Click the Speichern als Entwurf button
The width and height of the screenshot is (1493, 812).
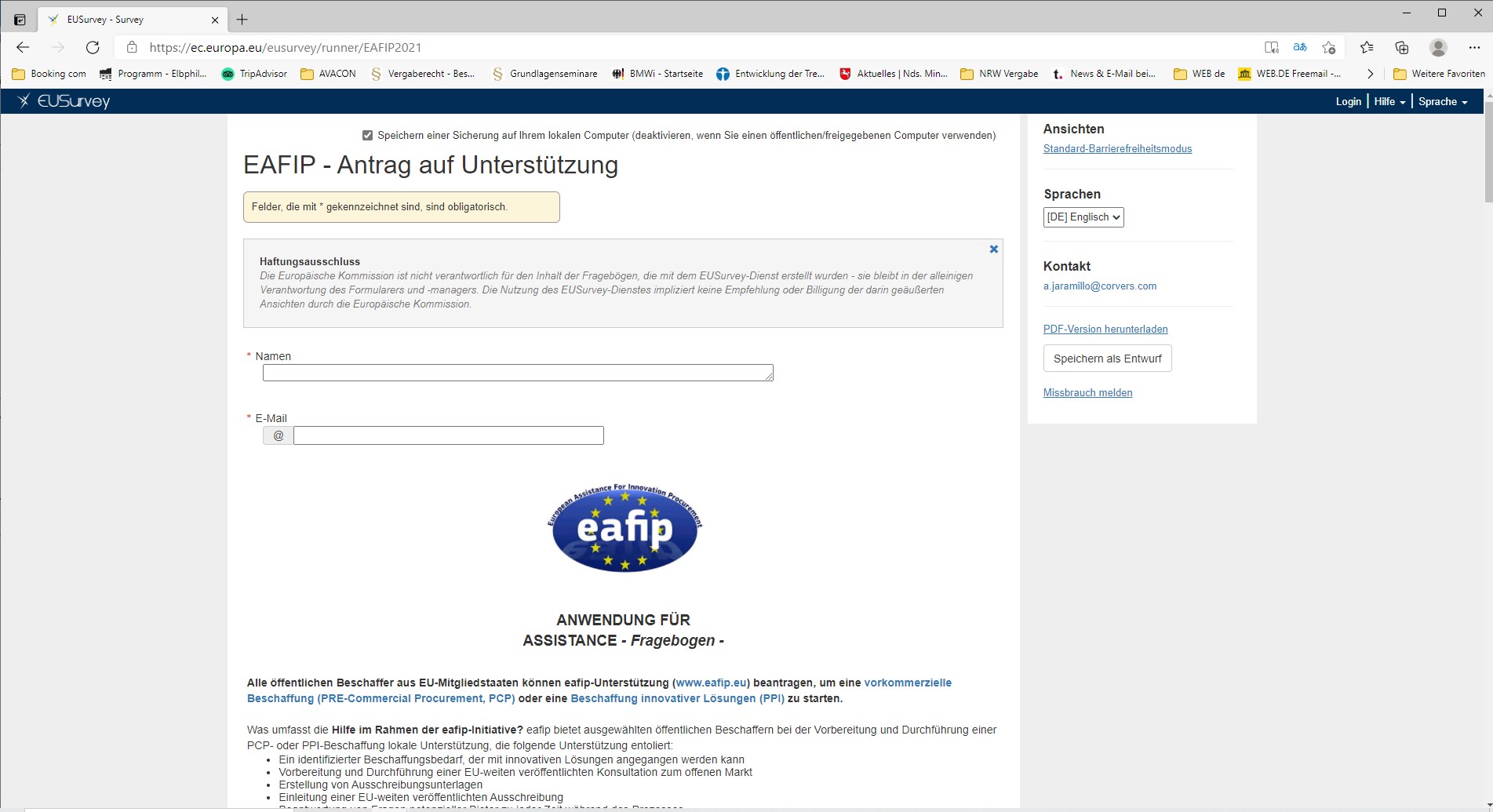(1106, 358)
